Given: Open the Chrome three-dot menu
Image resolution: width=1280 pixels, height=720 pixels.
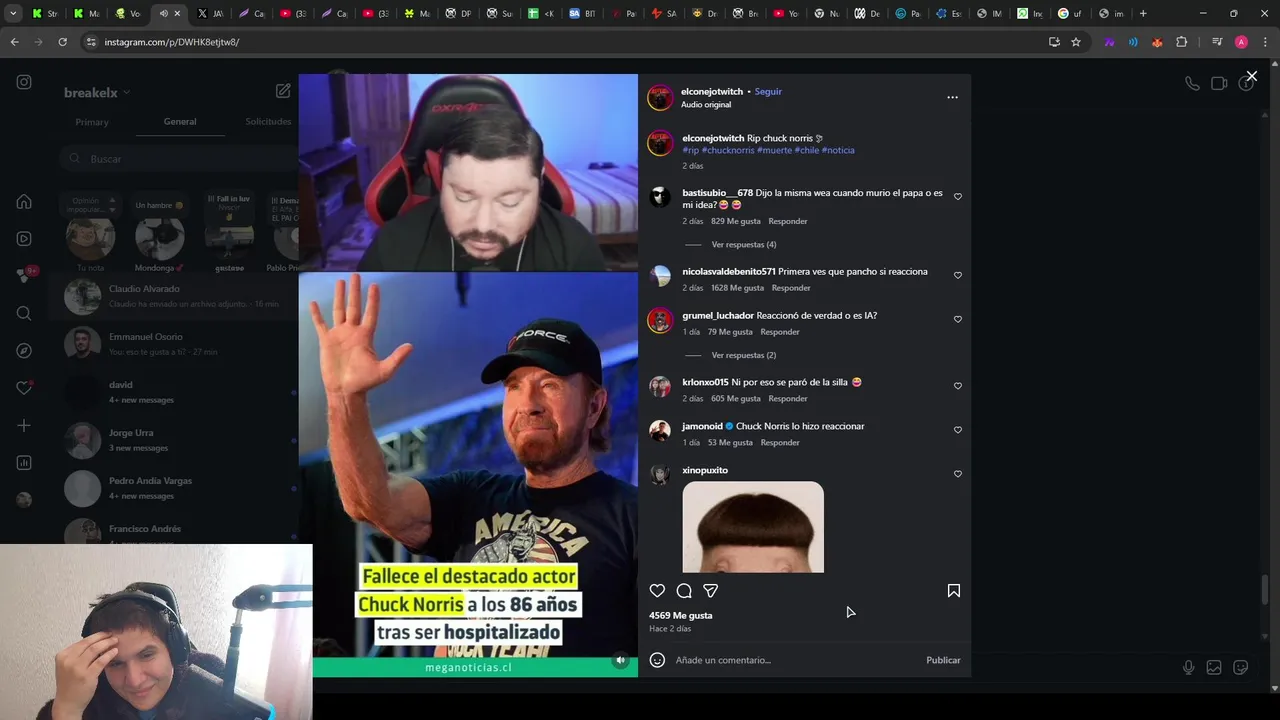Looking at the screenshot, I should [1265, 42].
